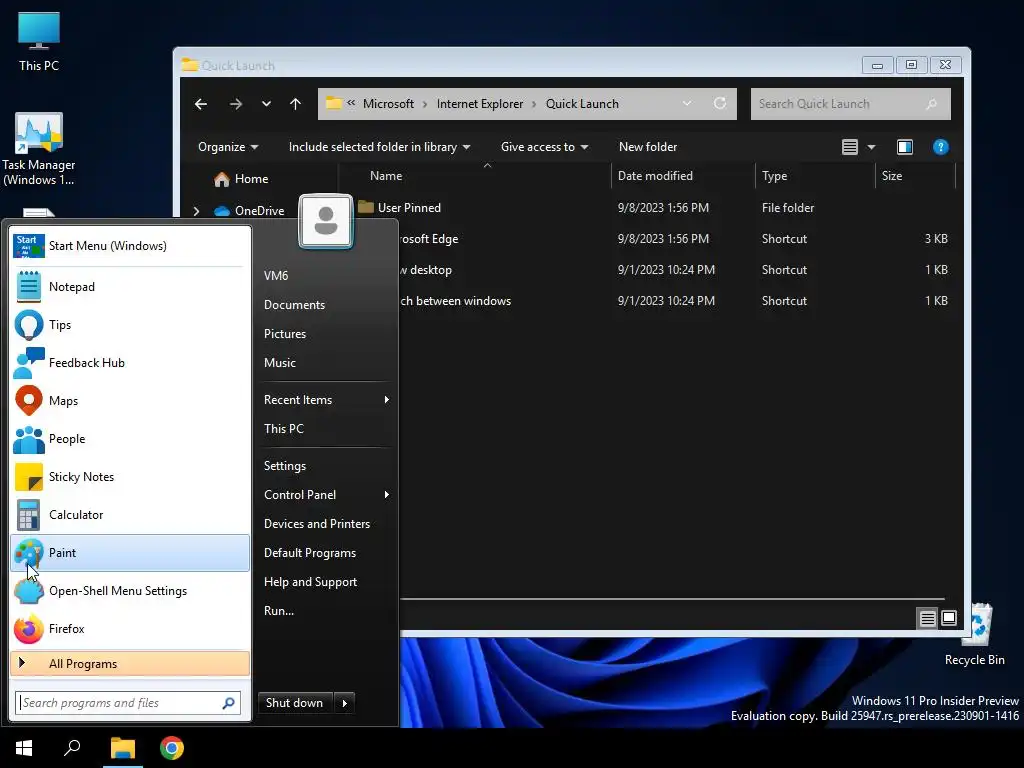This screenshot has width=1024, height=768.
Task: Open address bar history dropdown
Action: [687, 103]
